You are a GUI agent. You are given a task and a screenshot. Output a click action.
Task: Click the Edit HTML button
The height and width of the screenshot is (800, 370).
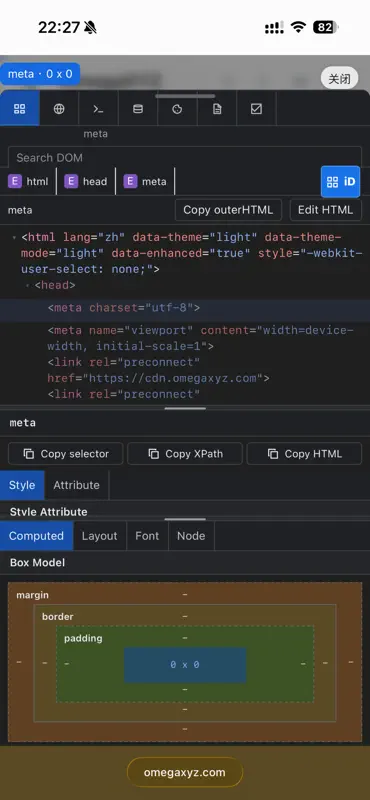326,210
